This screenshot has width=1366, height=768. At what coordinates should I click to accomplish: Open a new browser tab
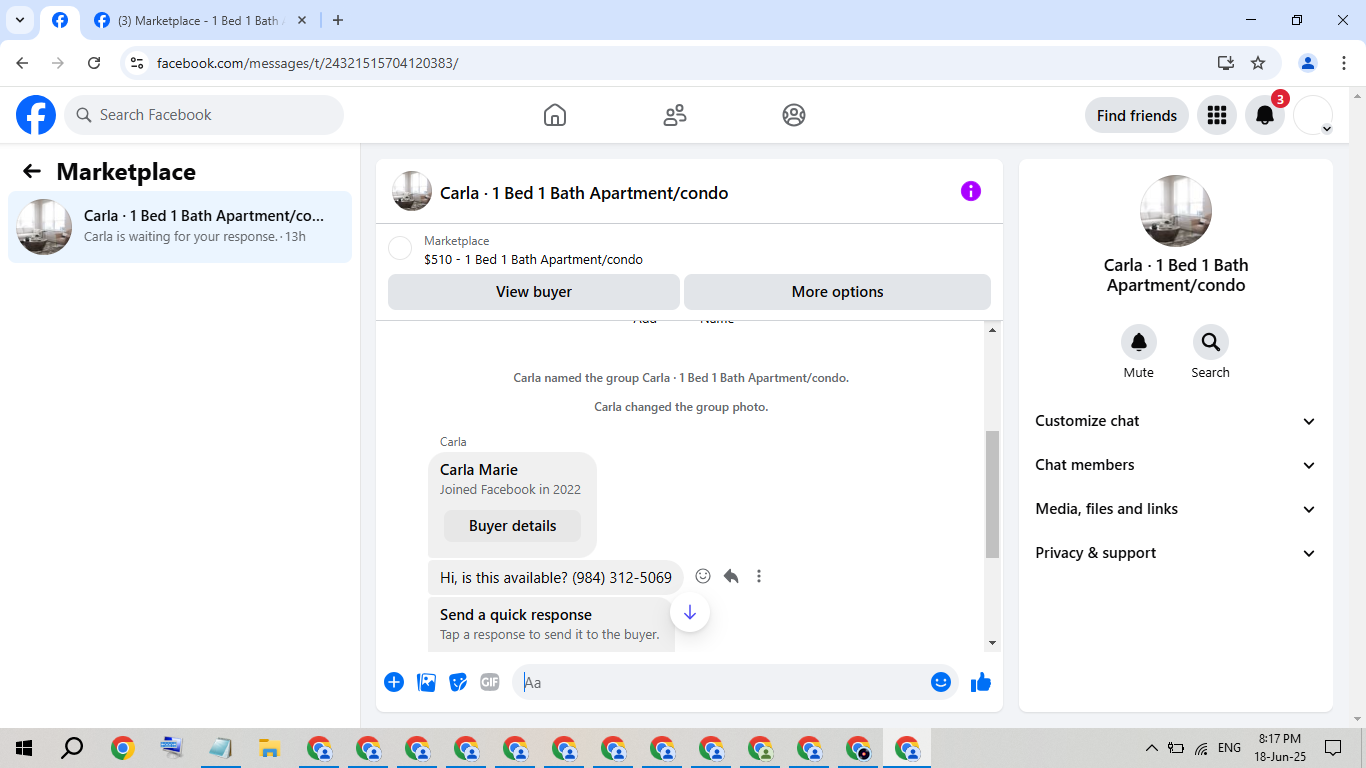point(338,20)
